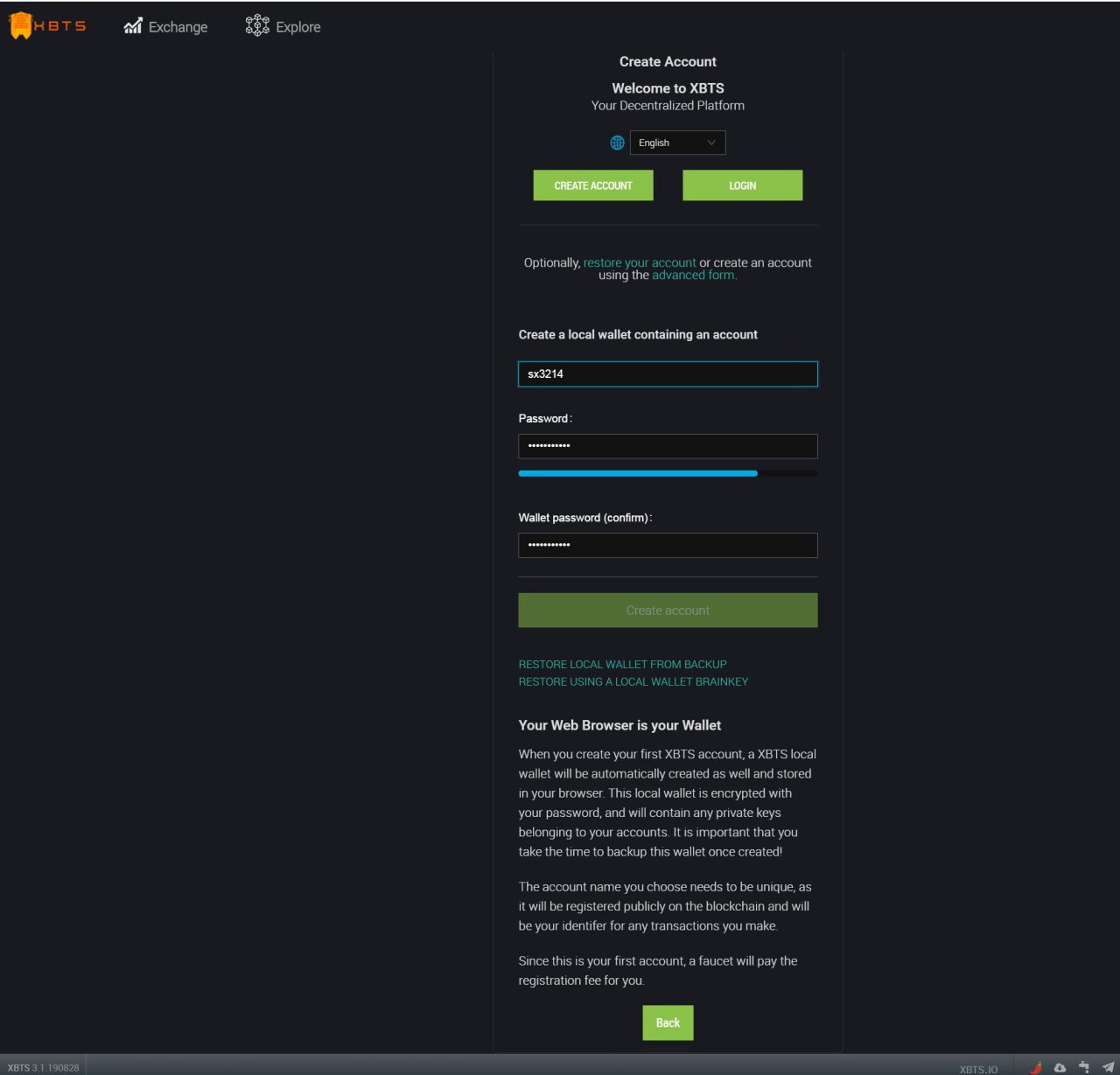Click the Back button
1120x1075 pixels.
tap(668, 1023)
